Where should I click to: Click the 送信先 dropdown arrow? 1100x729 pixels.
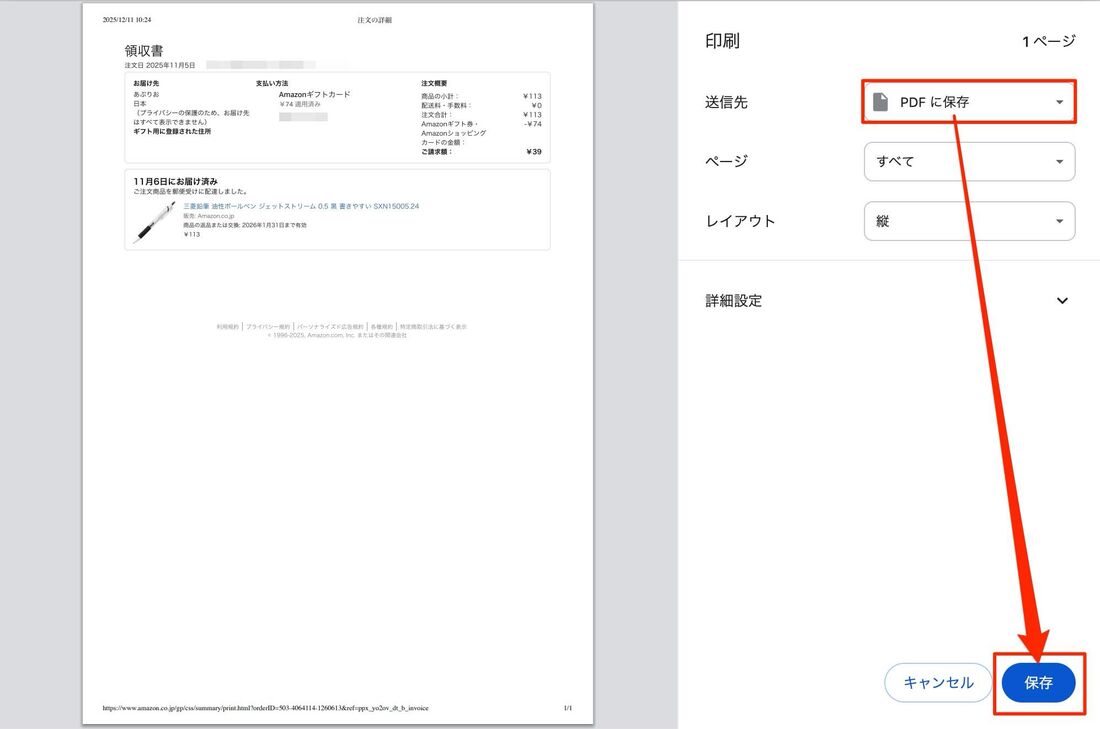point(1059,100)
